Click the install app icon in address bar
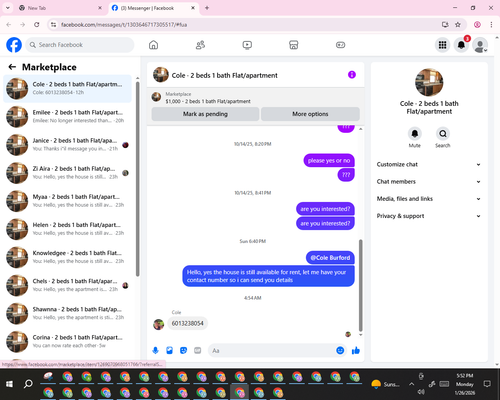Viewport: 500px width, 400px height. tap(445, 25)
